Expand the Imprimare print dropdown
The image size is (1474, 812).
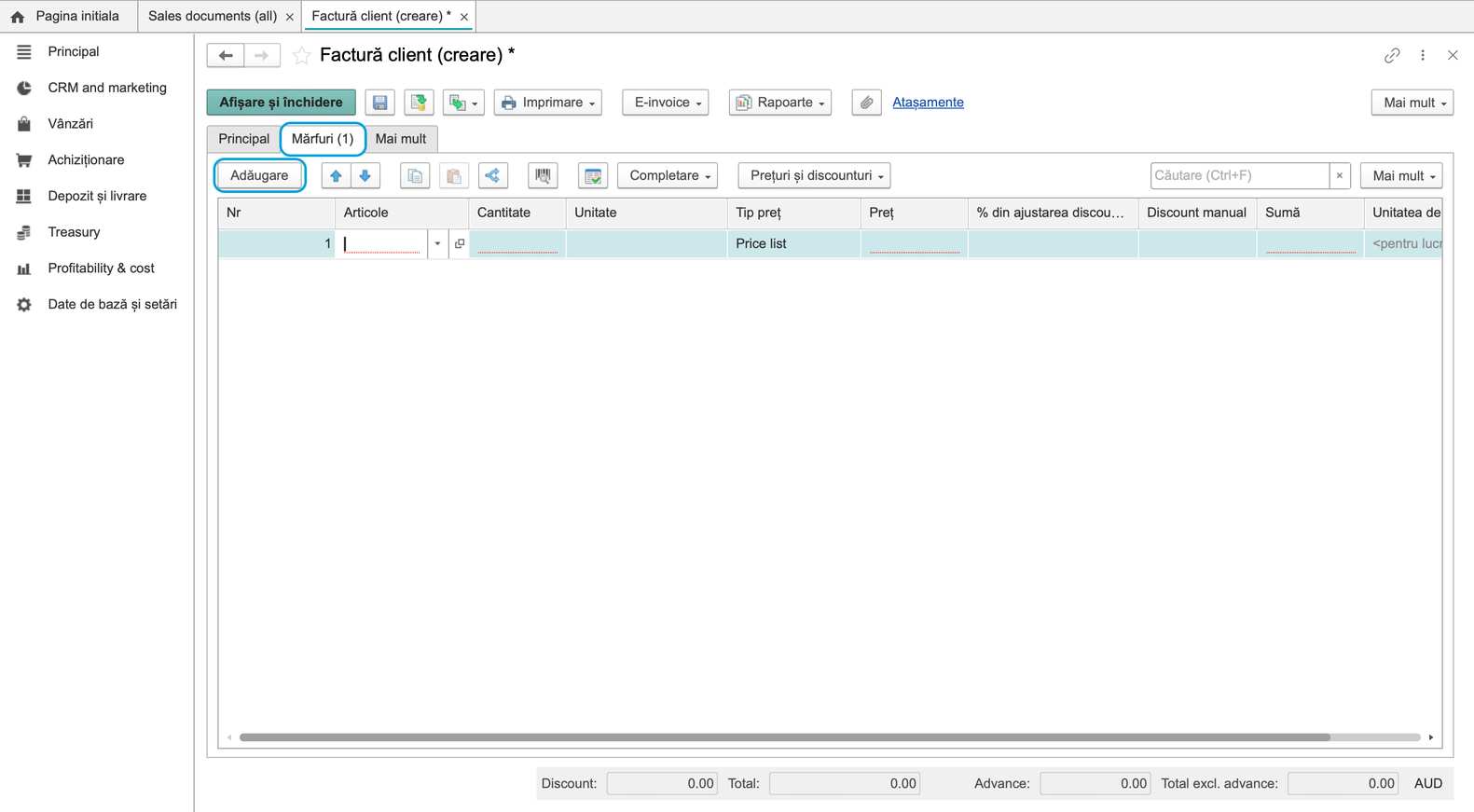[x=548, y=103]
